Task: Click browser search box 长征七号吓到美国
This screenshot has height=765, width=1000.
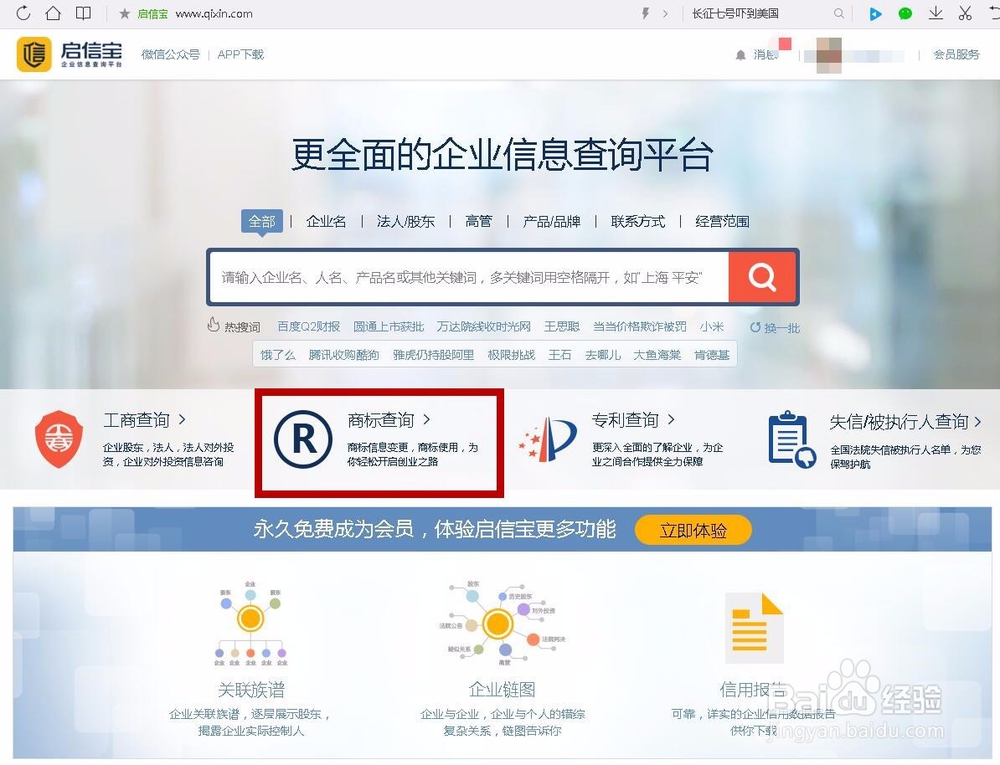Action: (735, 13)
